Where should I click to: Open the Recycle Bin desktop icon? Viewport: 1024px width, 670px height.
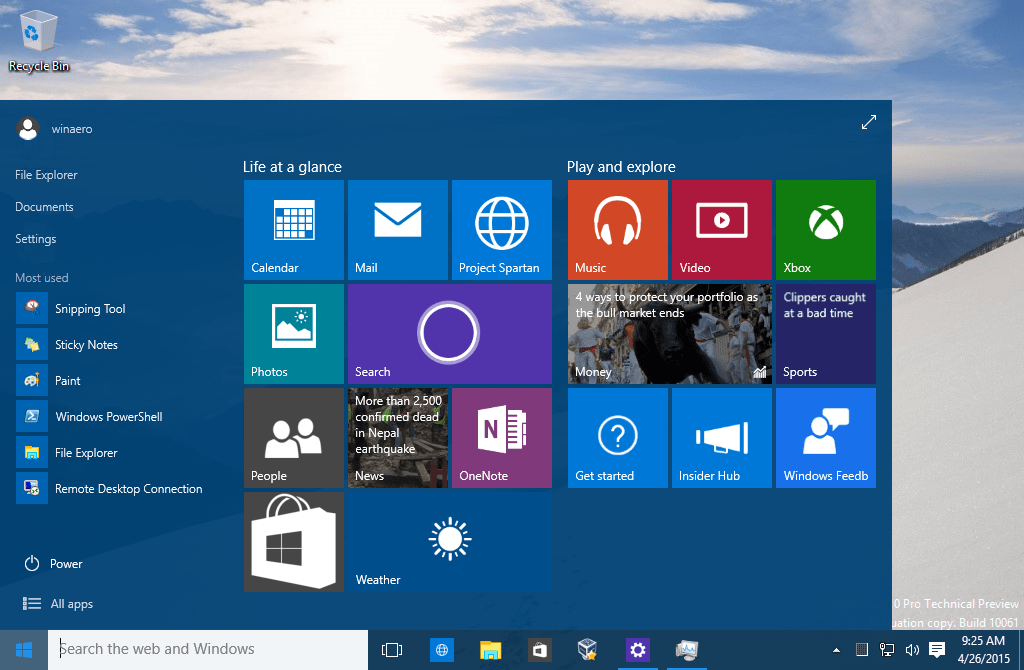coord(39,40)
